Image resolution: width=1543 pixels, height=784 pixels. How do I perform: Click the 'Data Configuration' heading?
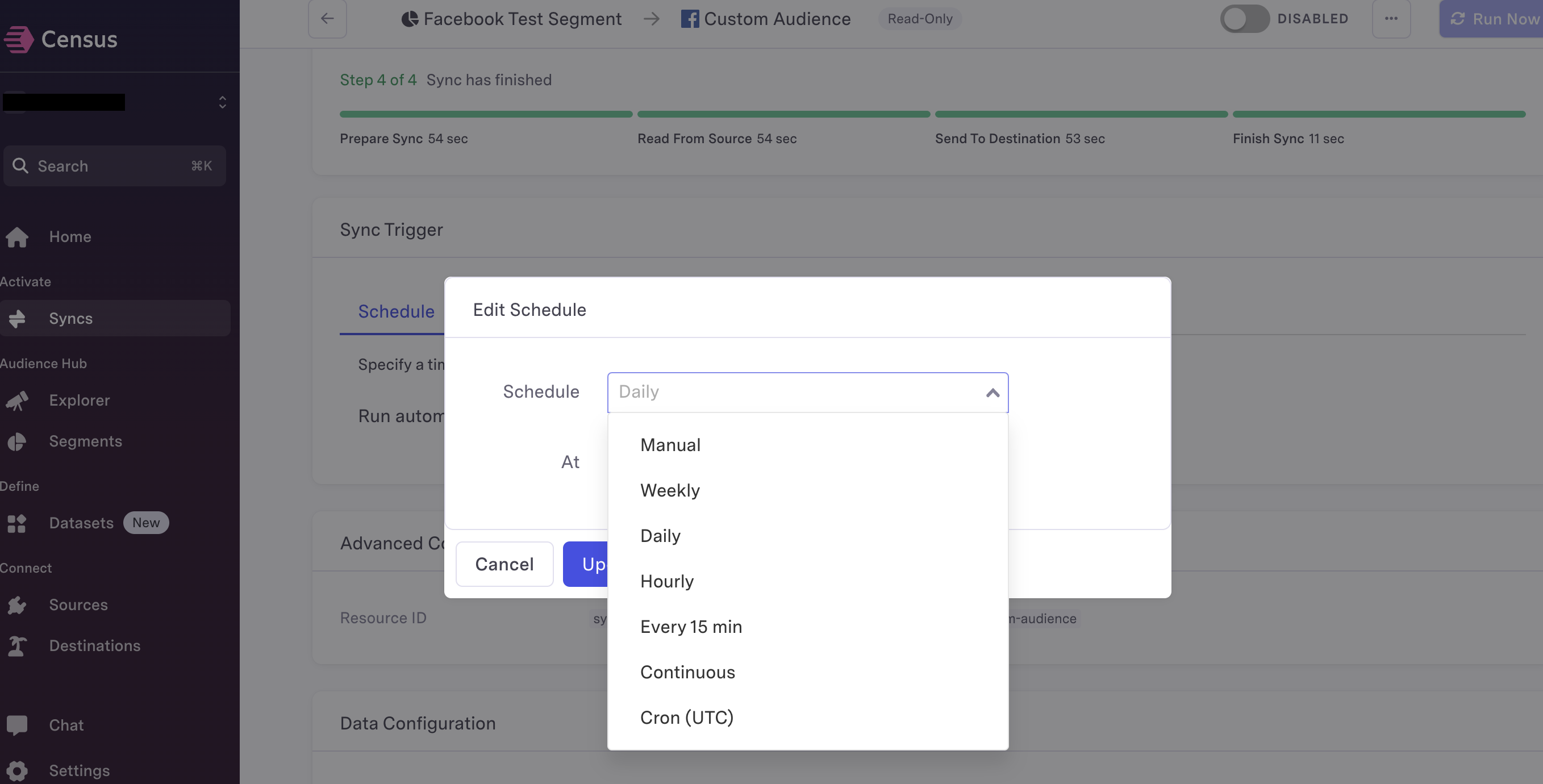(x=418, y=724)
